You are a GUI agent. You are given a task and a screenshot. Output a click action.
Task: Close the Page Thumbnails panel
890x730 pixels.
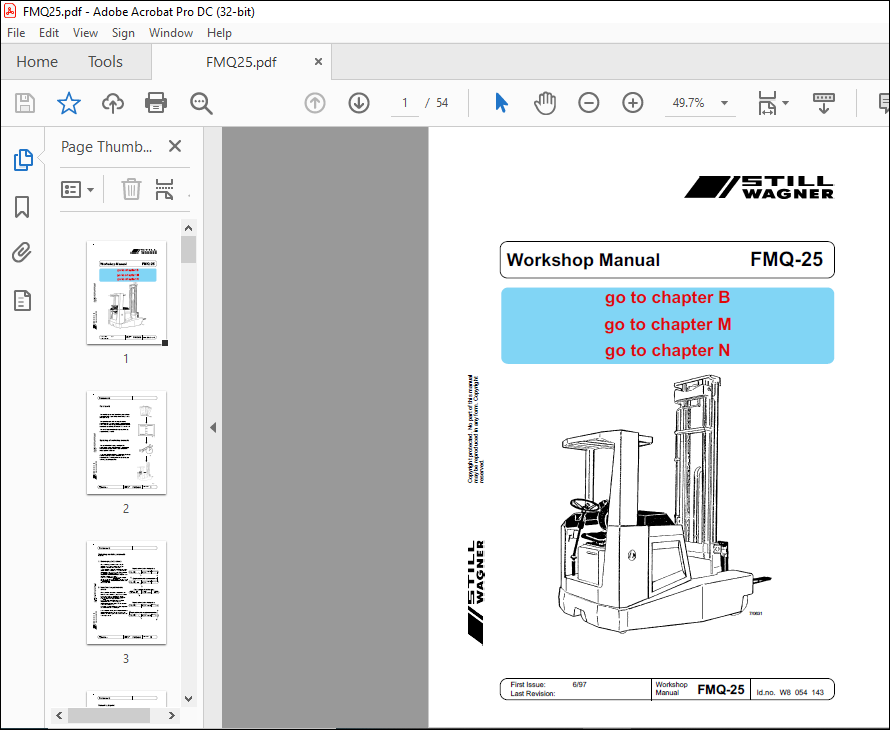pos(175,146)
